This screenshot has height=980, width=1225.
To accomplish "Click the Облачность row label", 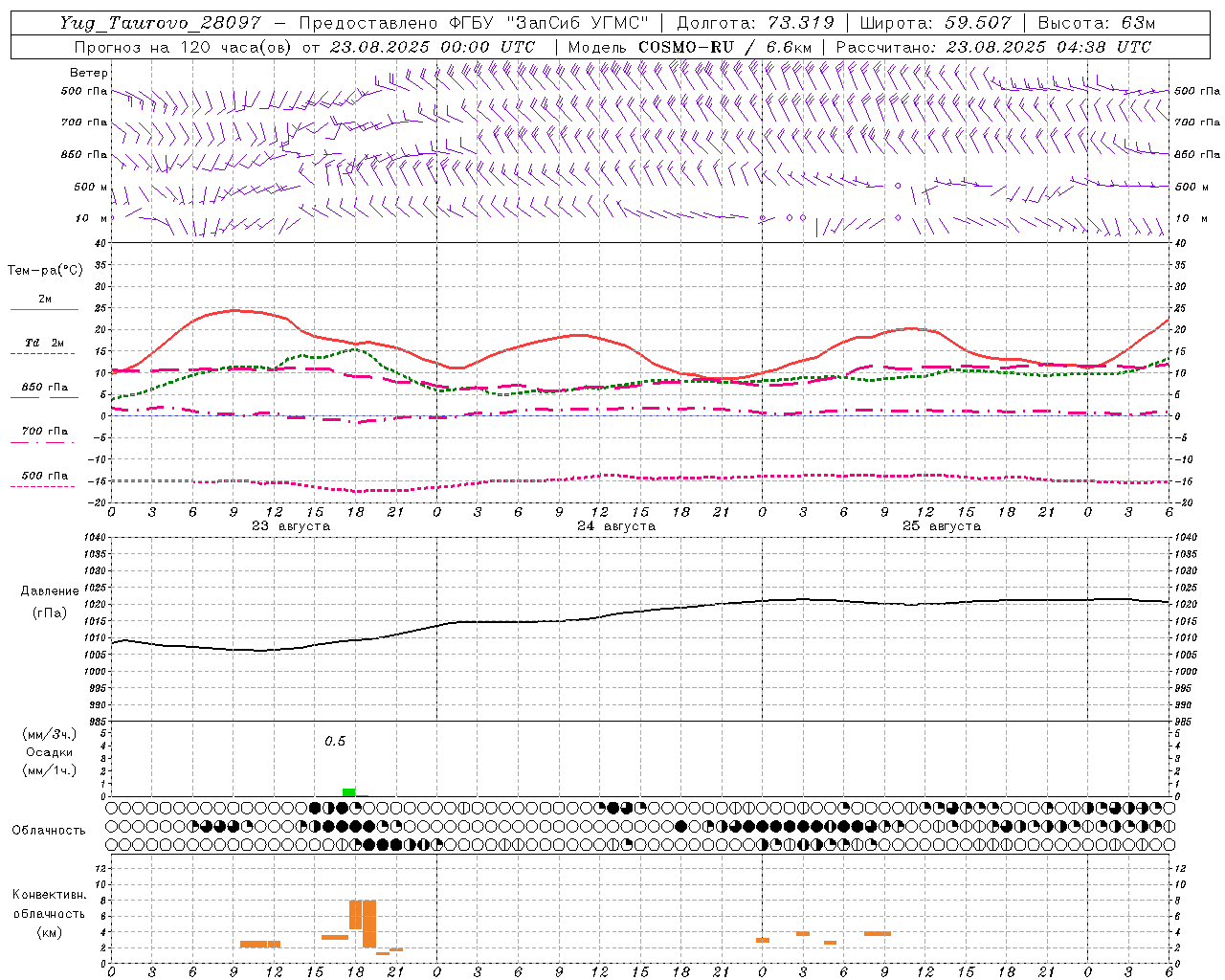I will click(x=49, y=831).
